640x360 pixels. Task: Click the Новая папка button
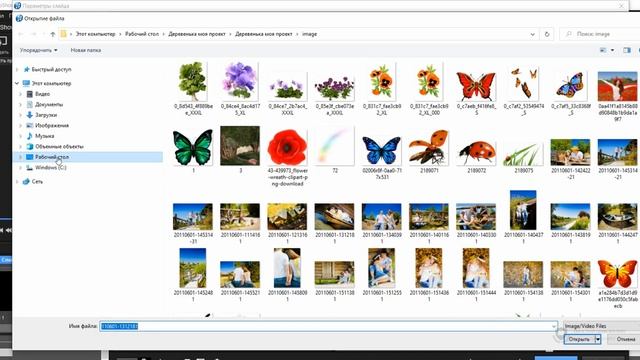pos(86,50)
